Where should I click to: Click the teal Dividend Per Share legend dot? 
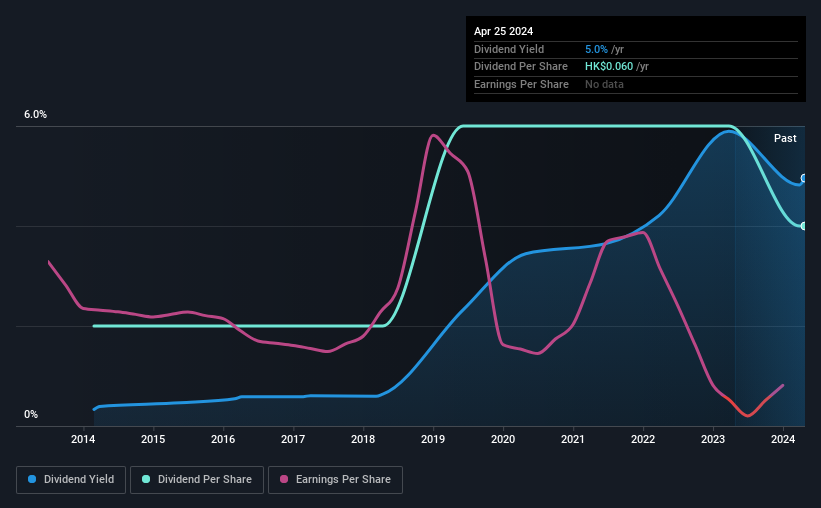pos(146,479)
